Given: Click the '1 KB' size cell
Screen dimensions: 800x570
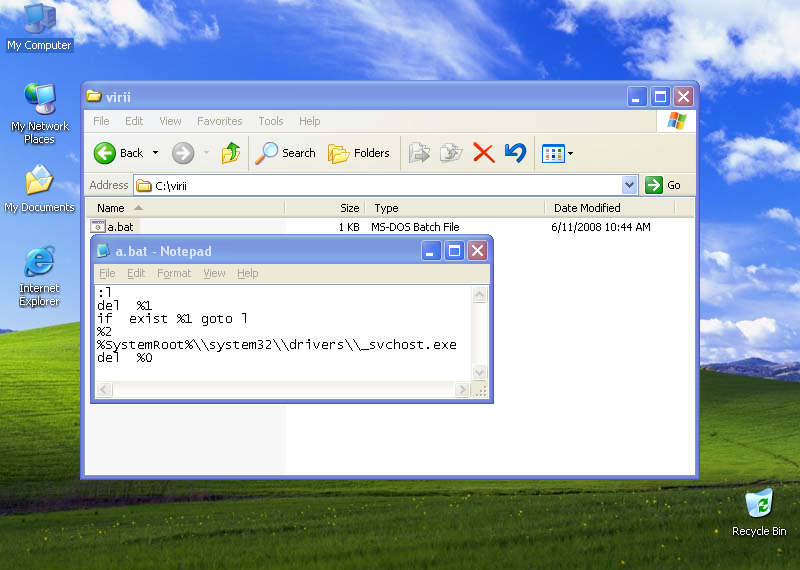Looking at the screenshot, I should (349, 227).
